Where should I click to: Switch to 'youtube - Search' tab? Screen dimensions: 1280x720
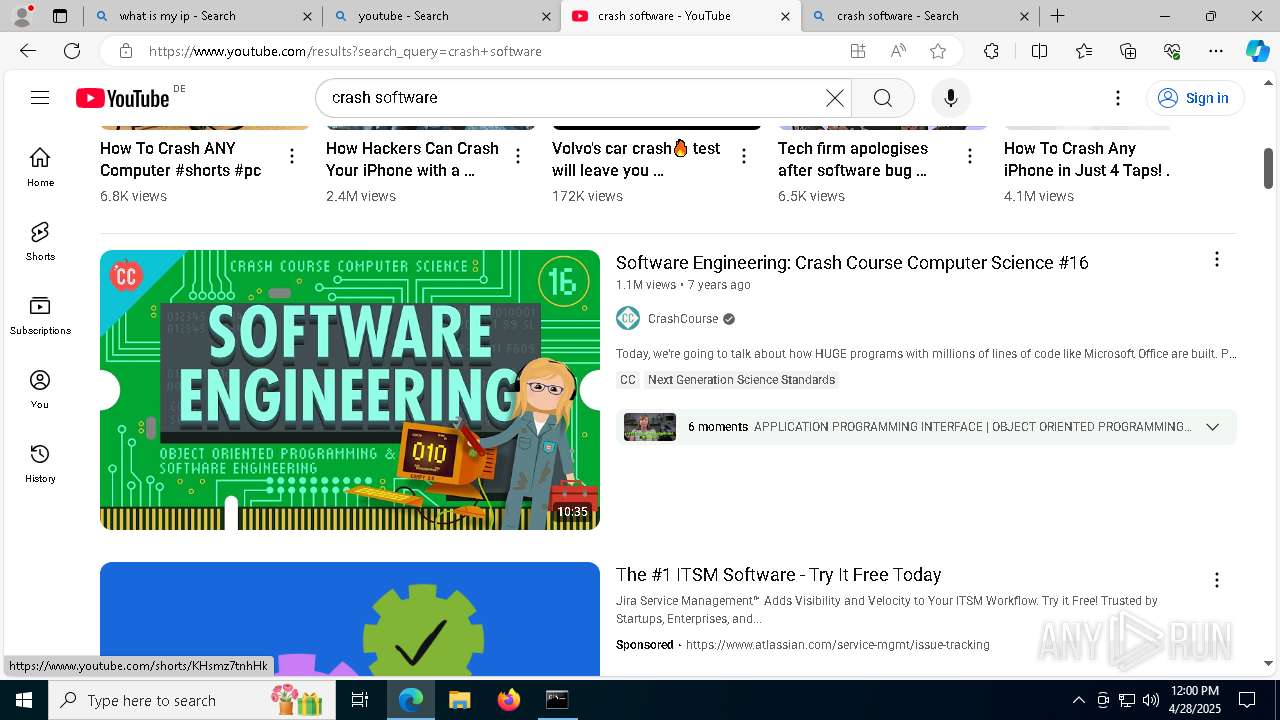(441, 16)
